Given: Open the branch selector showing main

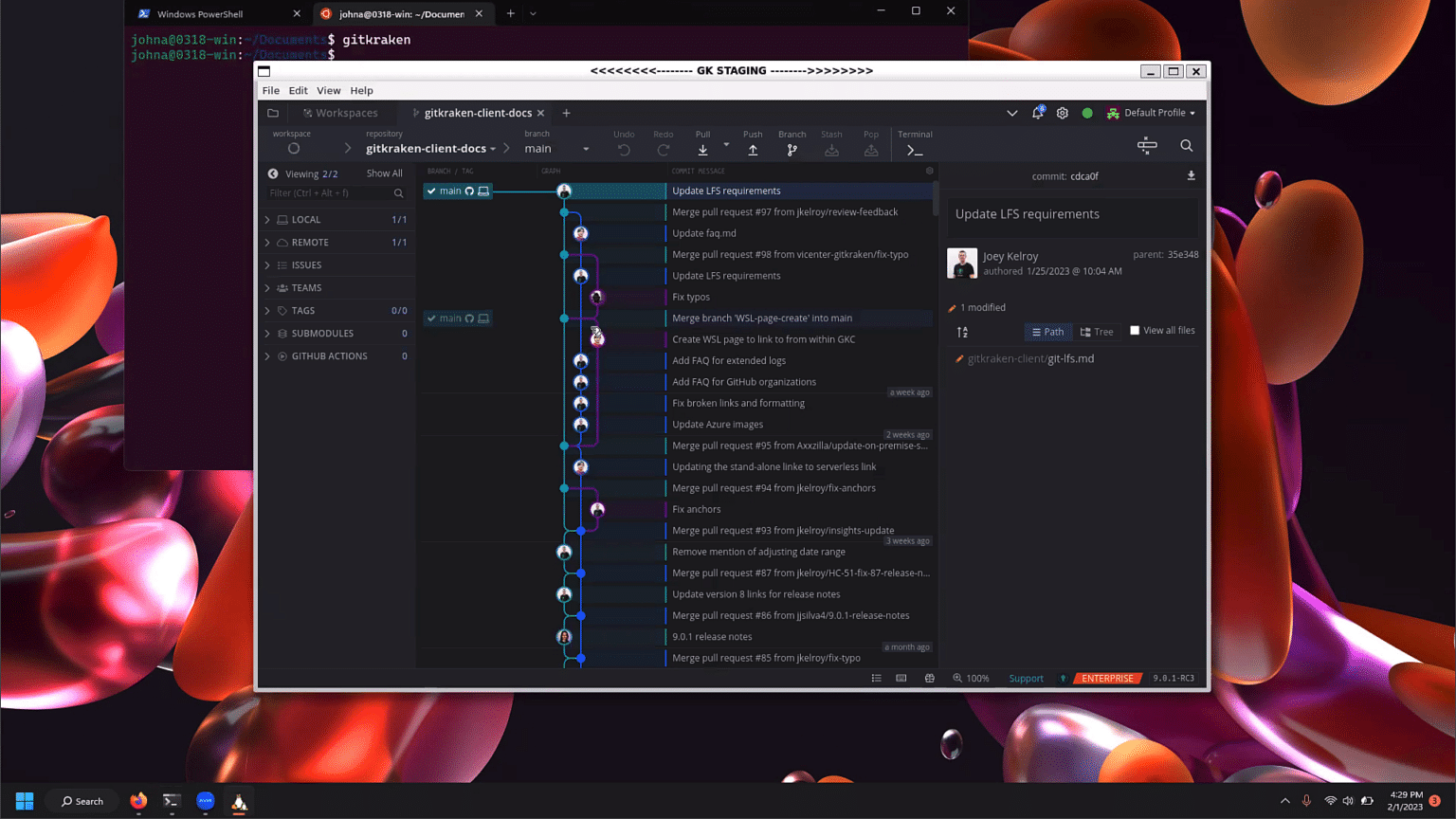Looking at the screenshot, I should click(550, 148).
